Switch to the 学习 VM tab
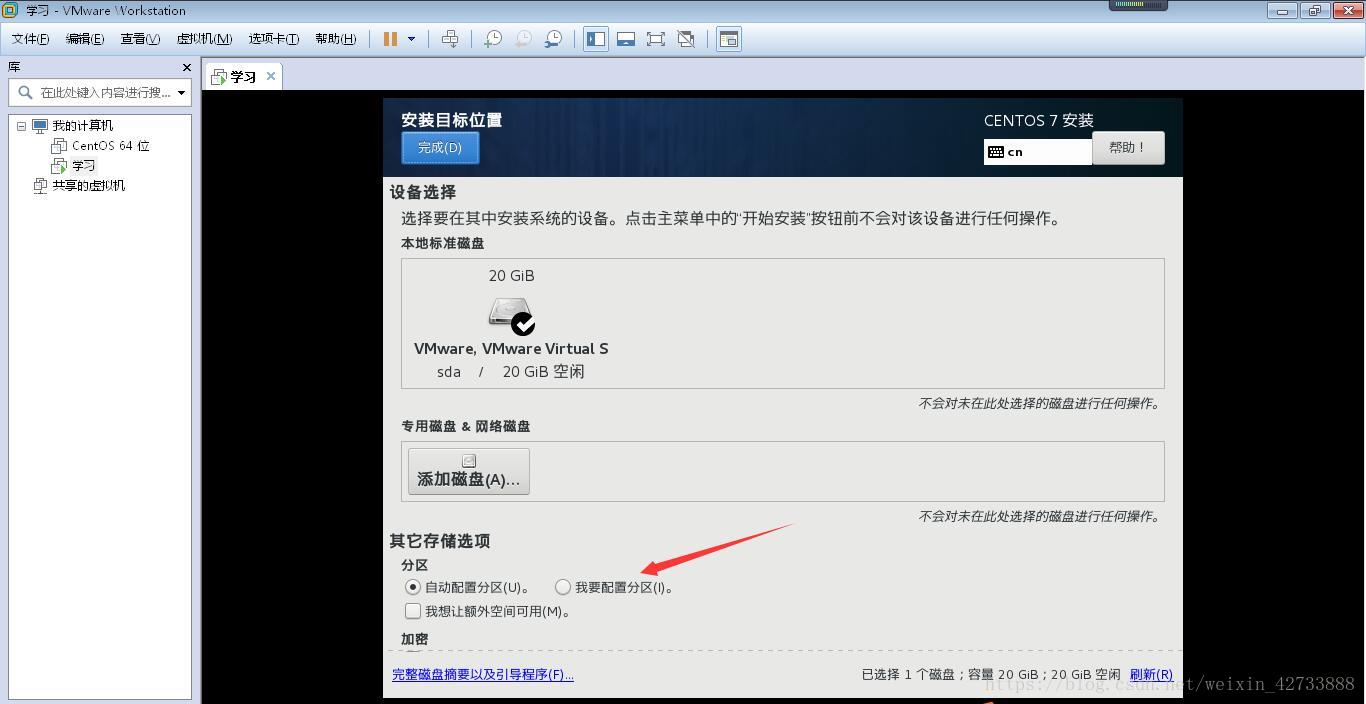1366x704 pixels. (243, 76)
